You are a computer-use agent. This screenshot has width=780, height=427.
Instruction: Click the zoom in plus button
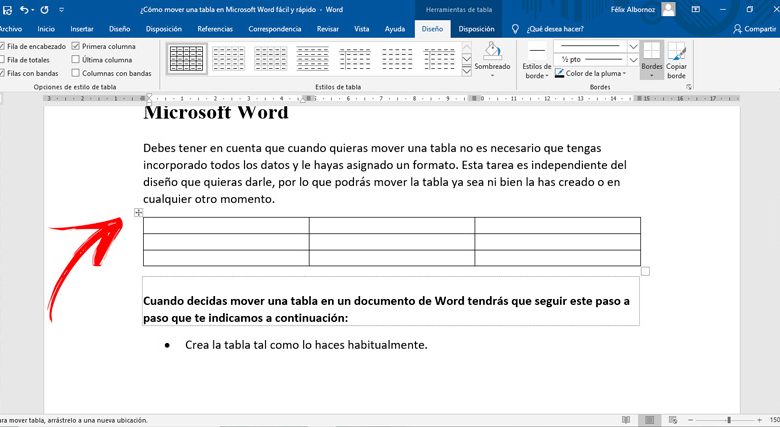click(x=760, y=420)
